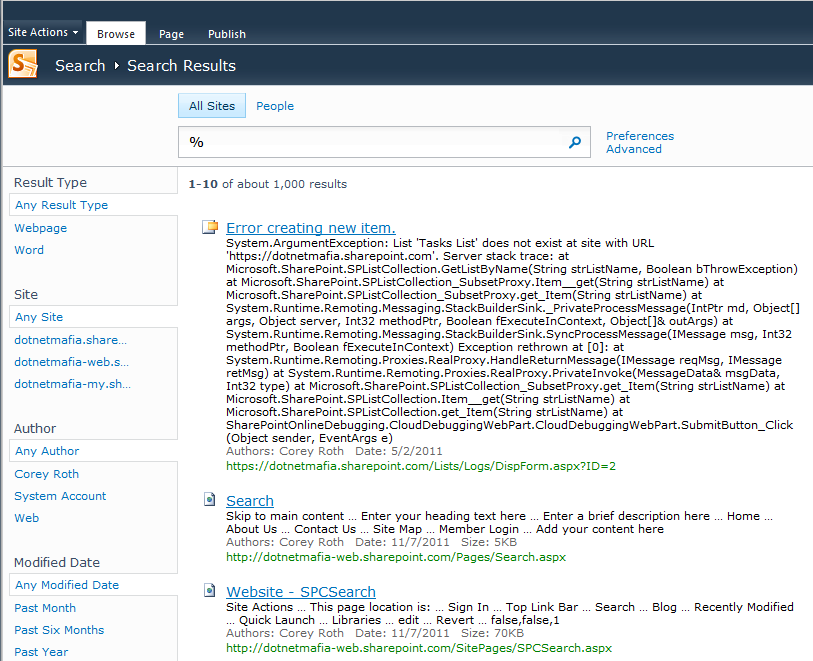
Task: Open the Advanced search link
Action: (x=634, y=149)
